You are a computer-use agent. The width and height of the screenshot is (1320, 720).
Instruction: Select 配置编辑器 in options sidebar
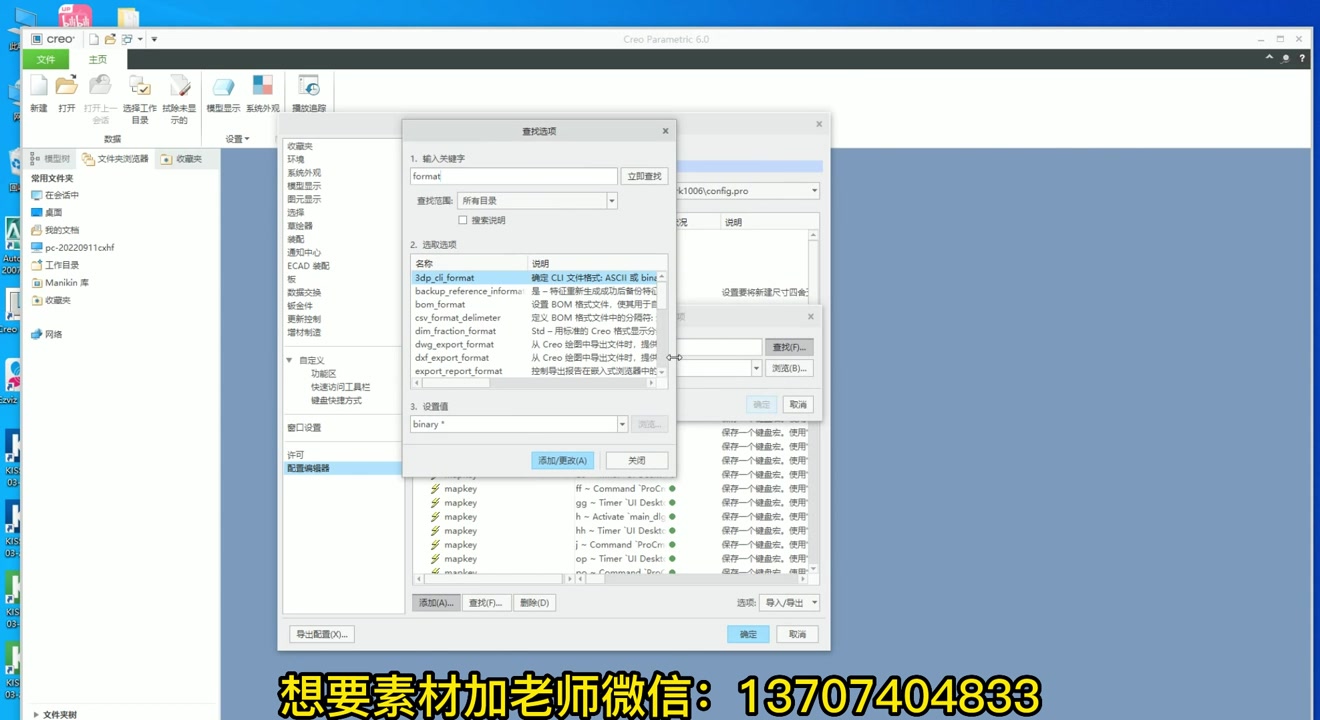click(x=342, y=468)
